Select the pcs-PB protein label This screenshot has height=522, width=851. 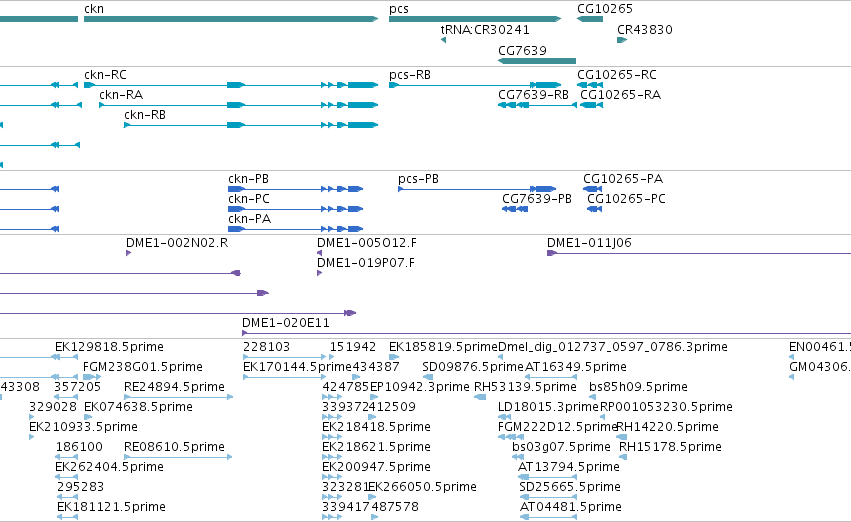click(x=418, y=179)
